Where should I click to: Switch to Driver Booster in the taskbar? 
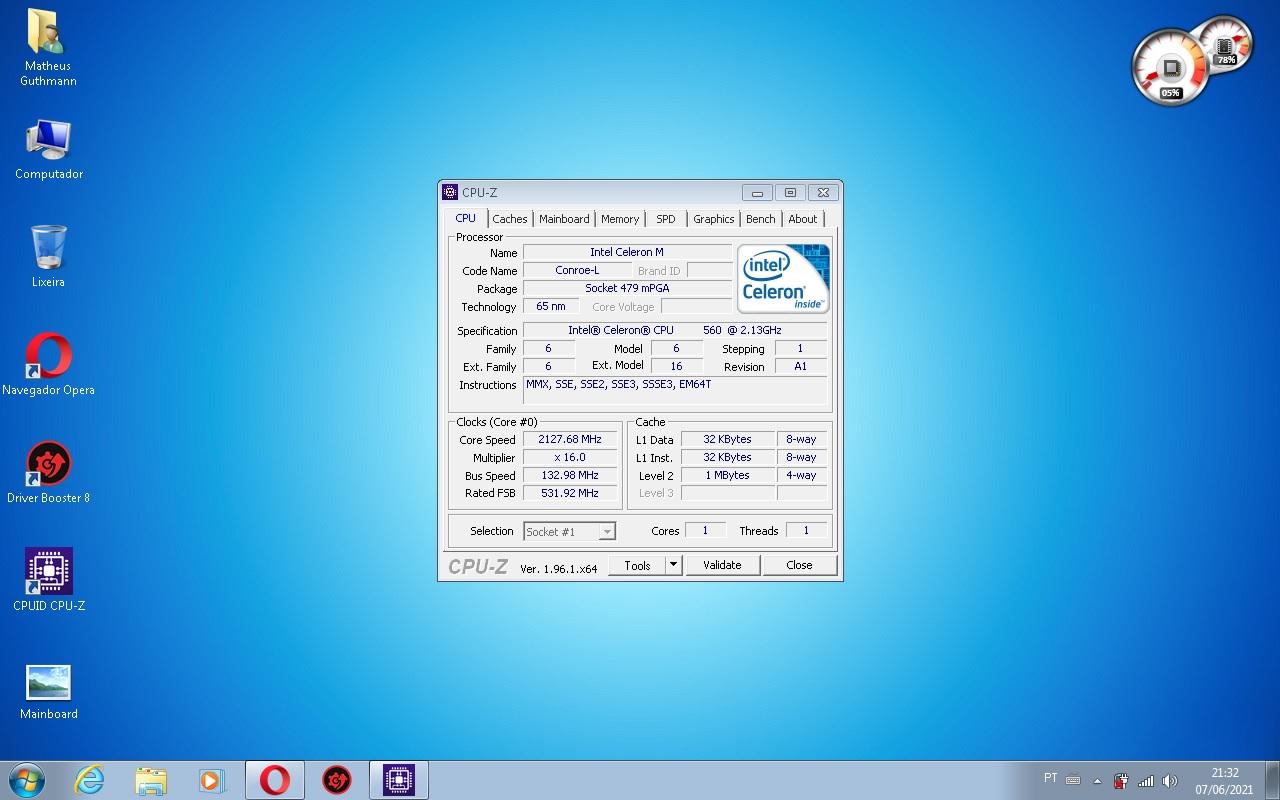tap(337, 780)
